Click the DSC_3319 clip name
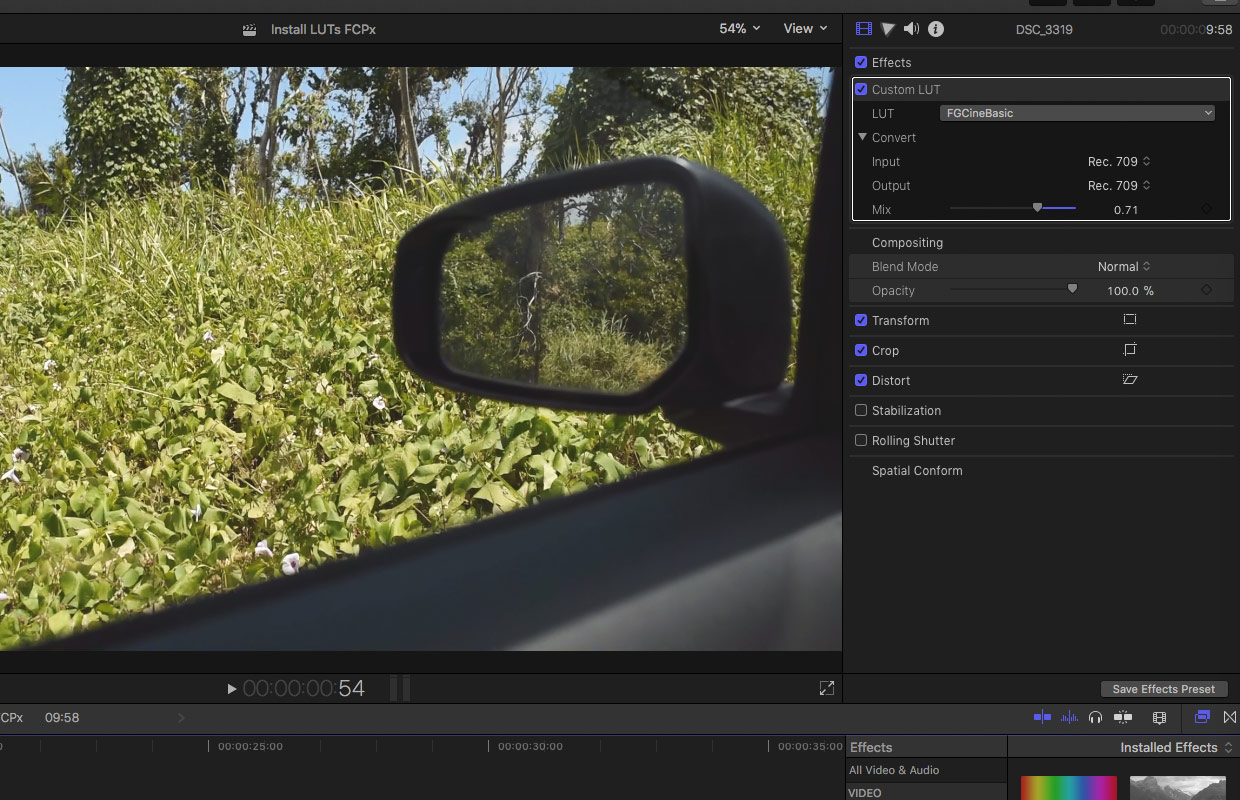 point(1043,29)
